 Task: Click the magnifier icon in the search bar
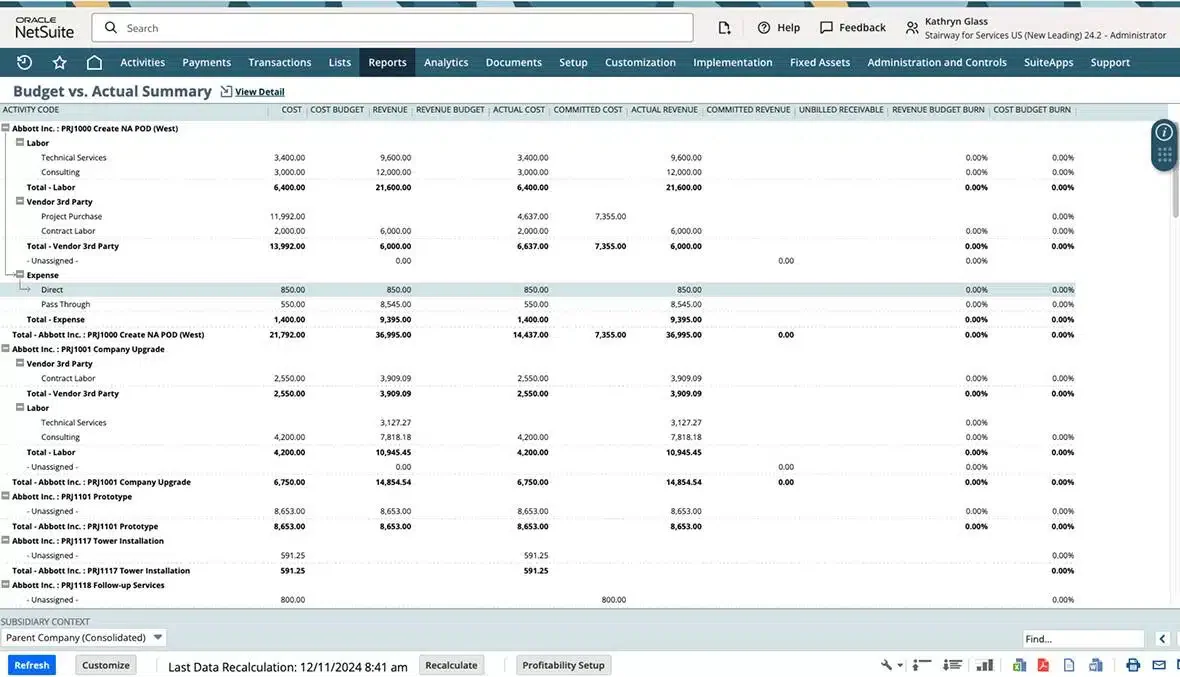111,28
